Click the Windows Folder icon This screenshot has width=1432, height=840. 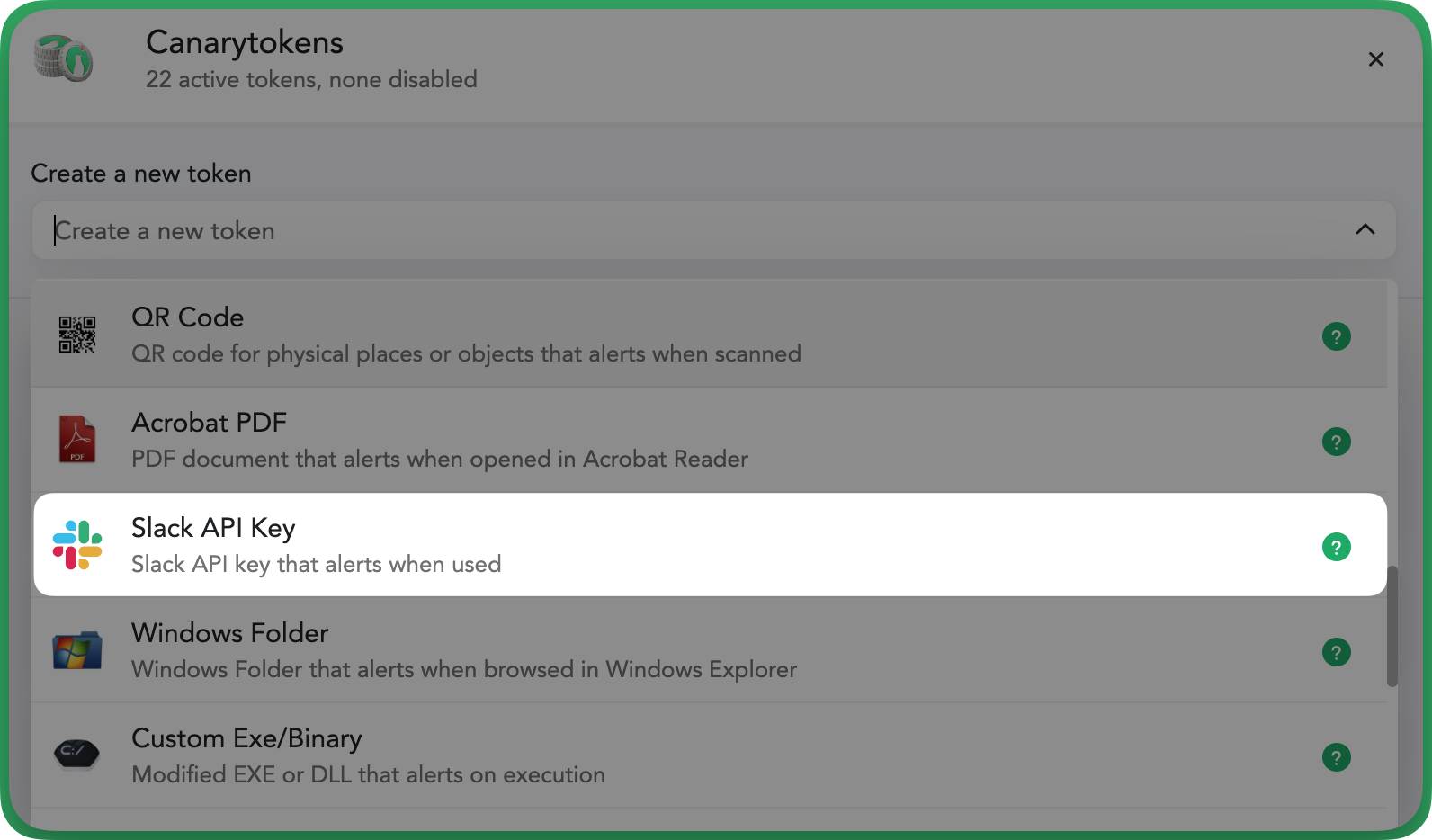(77, 650)
